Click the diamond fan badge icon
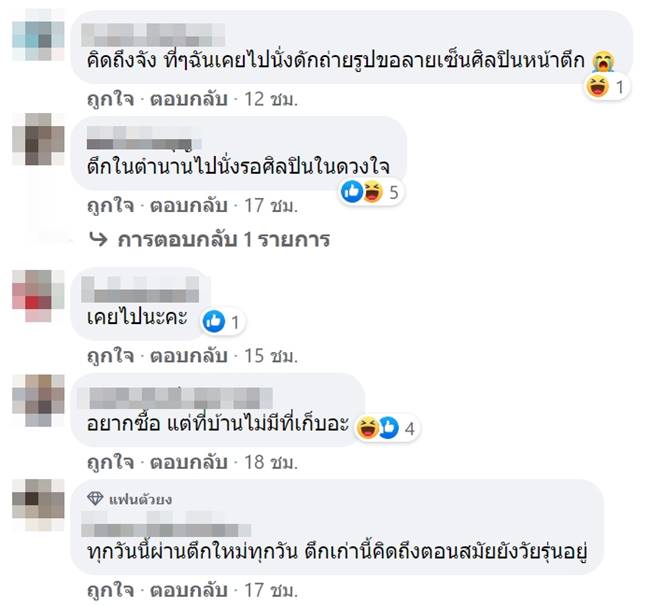This screenshot has height=607, width=650. [x=95, y=498]
